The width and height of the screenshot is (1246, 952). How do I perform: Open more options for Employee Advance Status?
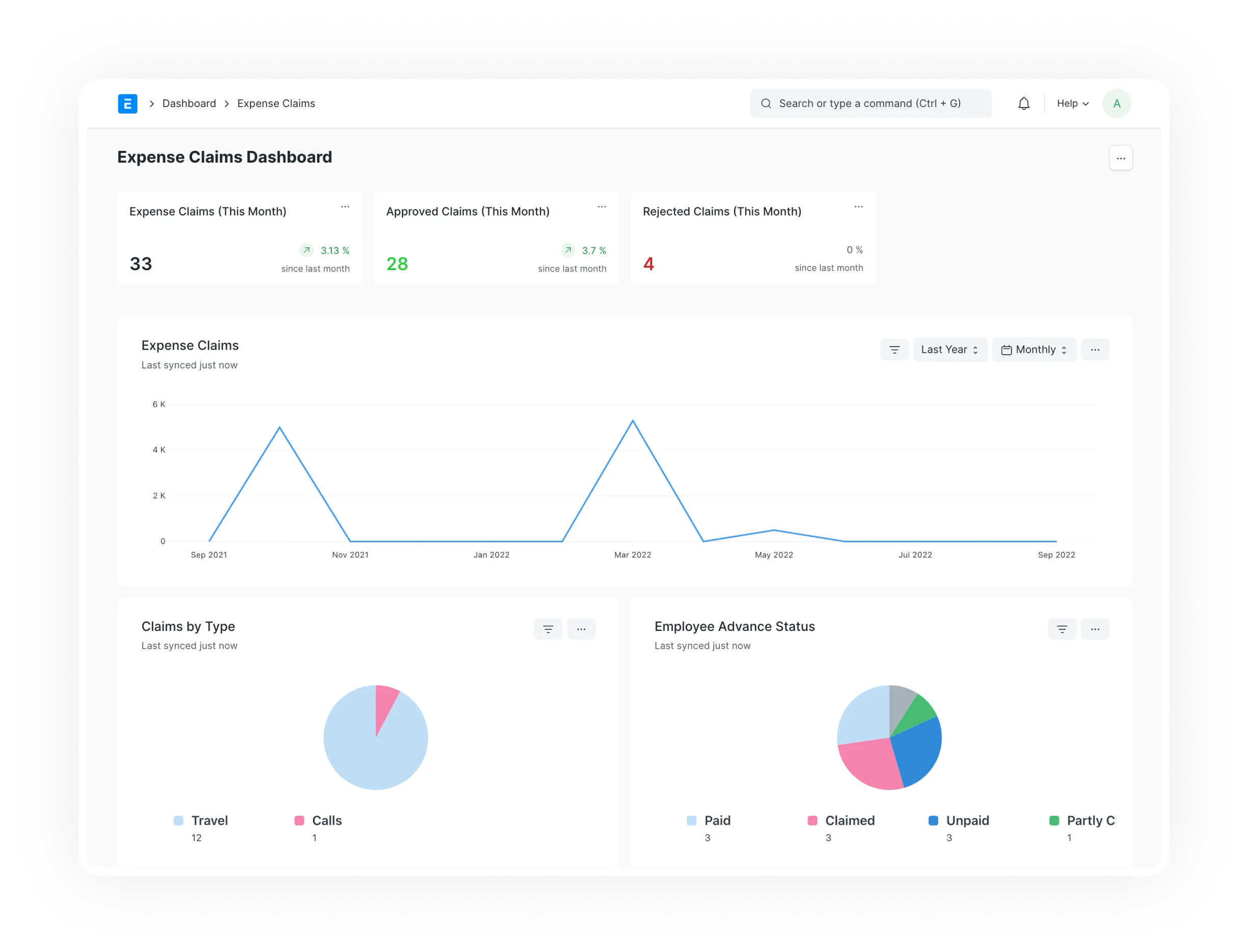(x=1095, y=629)
